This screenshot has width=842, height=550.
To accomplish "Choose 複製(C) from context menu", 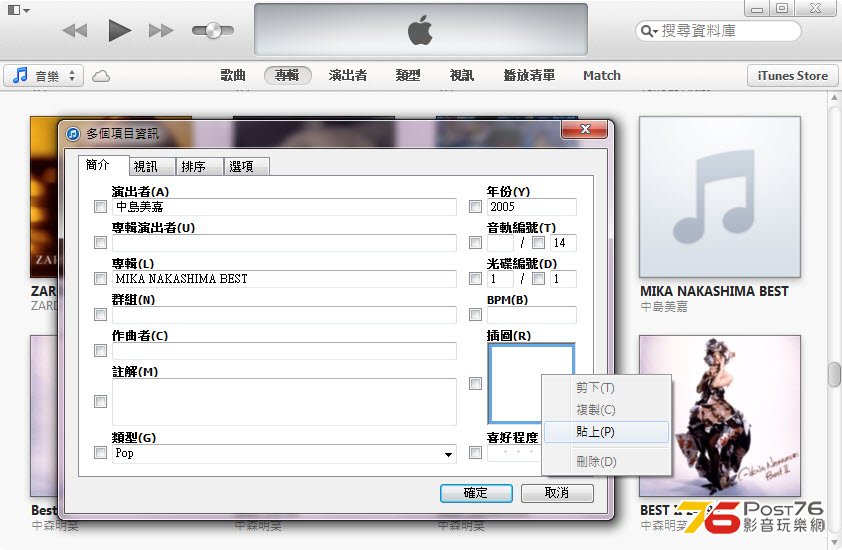I will click(x=606, y=410).
